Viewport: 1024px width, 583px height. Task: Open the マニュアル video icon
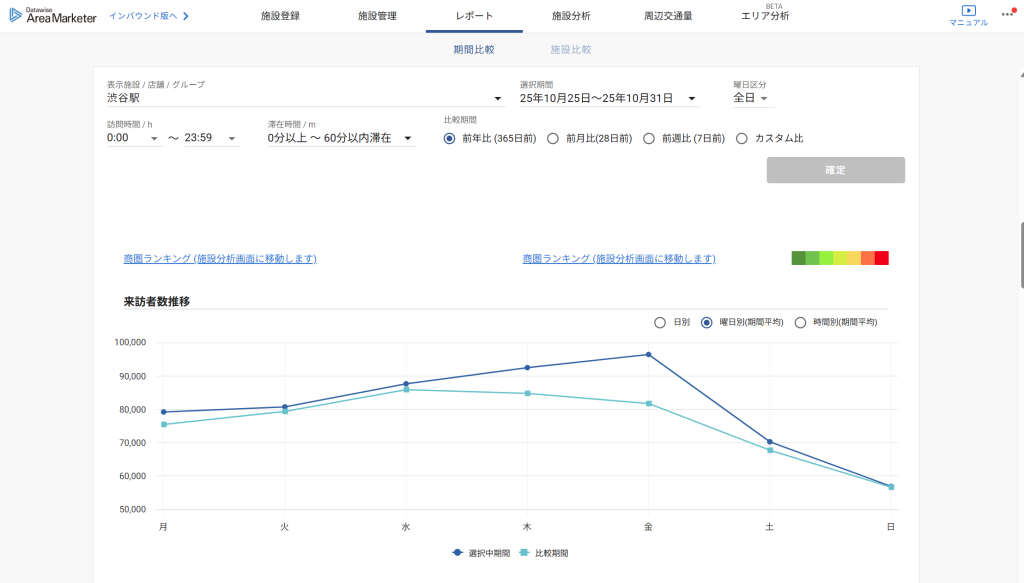(968, 11)
